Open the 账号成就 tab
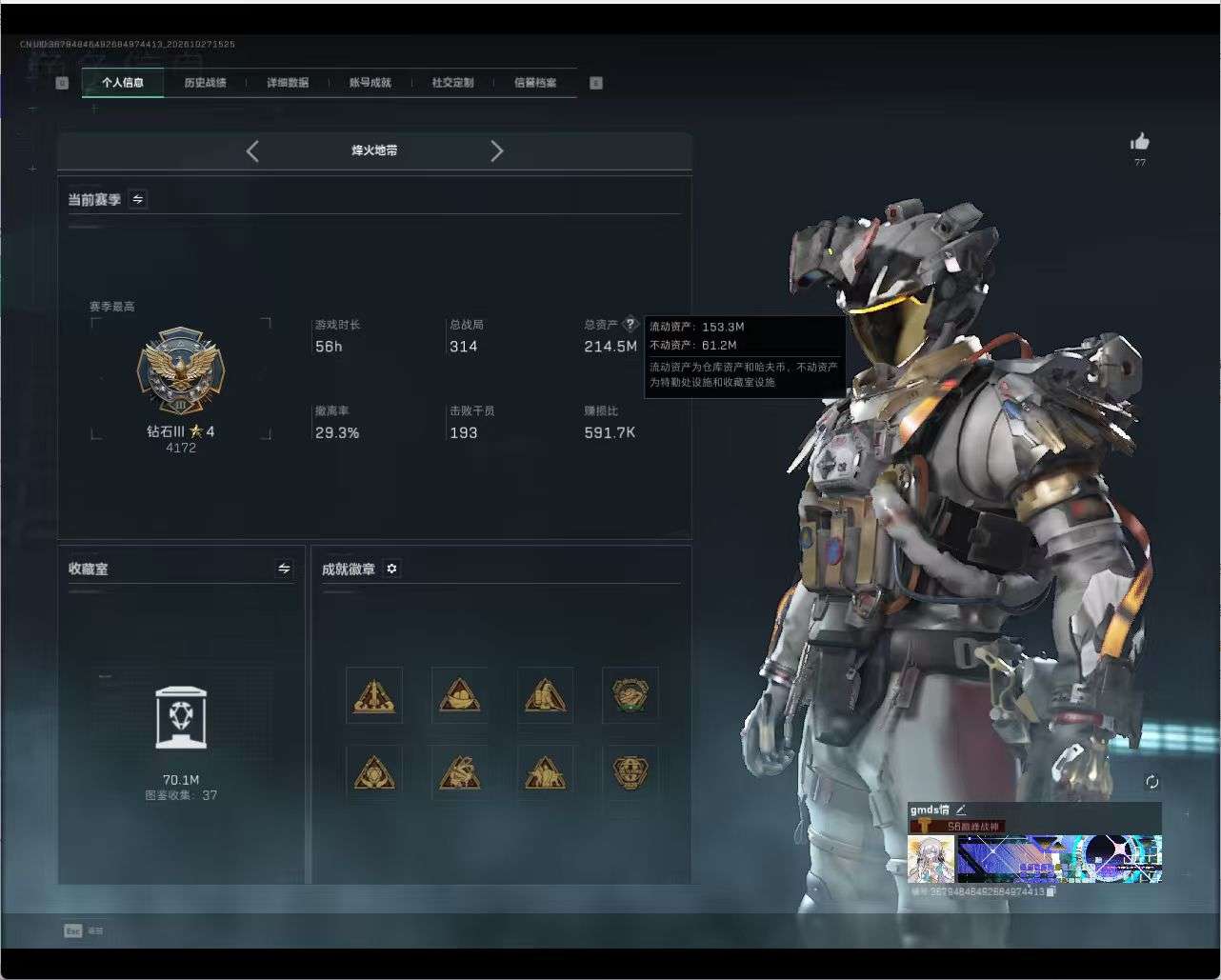 [x=370, y=83]
